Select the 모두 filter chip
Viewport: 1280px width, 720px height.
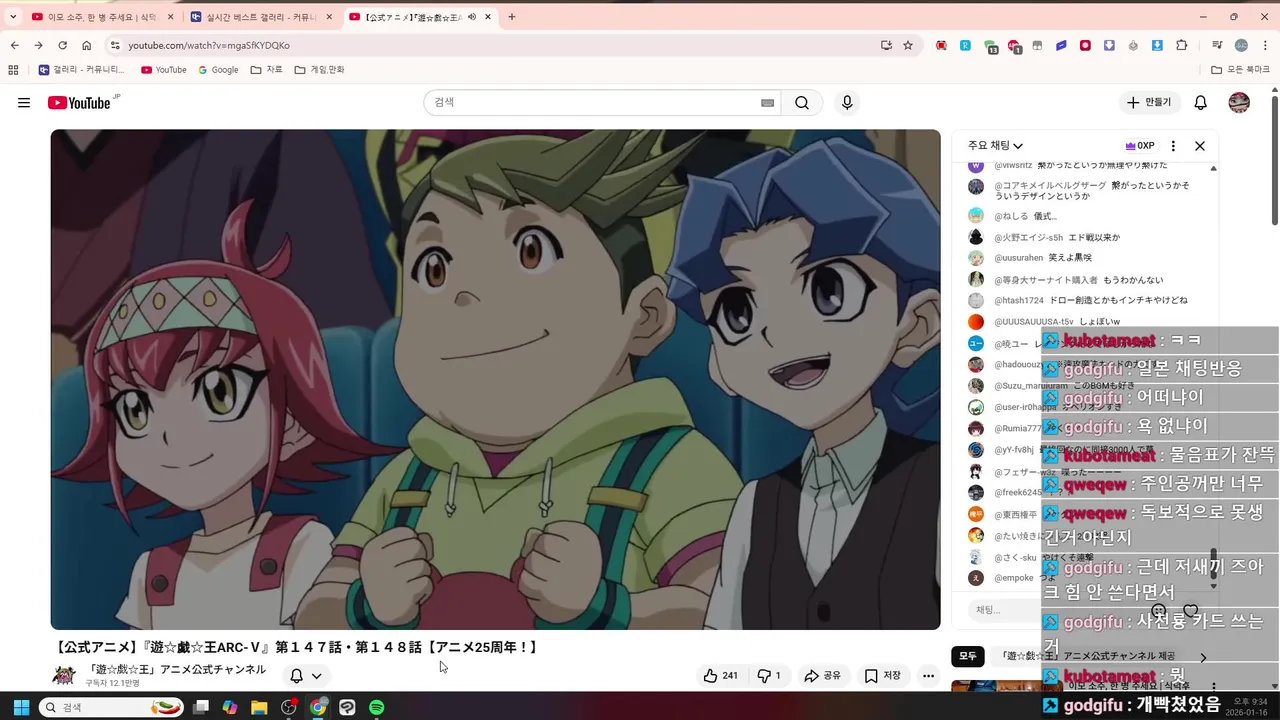click(968, 656)
